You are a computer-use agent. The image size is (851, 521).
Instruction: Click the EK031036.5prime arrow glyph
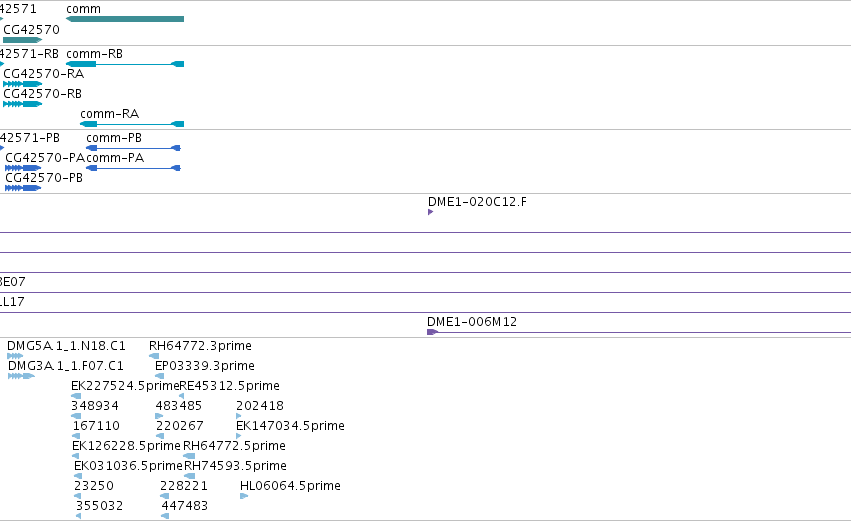coord(78,476)
